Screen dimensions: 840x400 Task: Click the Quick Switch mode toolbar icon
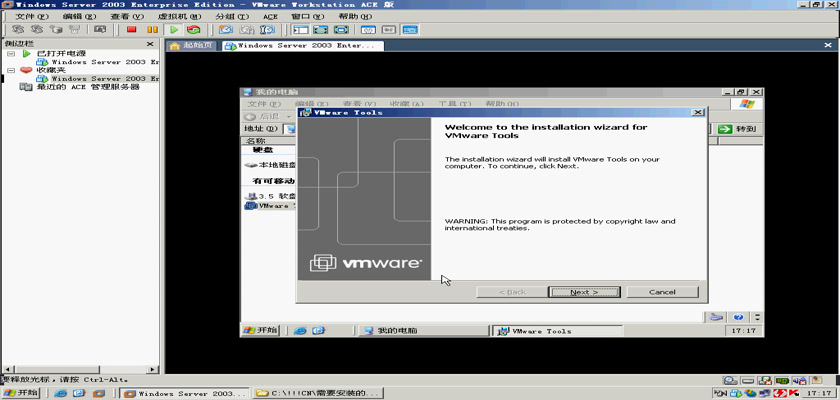pyautogui.click(x=341, y=30)
